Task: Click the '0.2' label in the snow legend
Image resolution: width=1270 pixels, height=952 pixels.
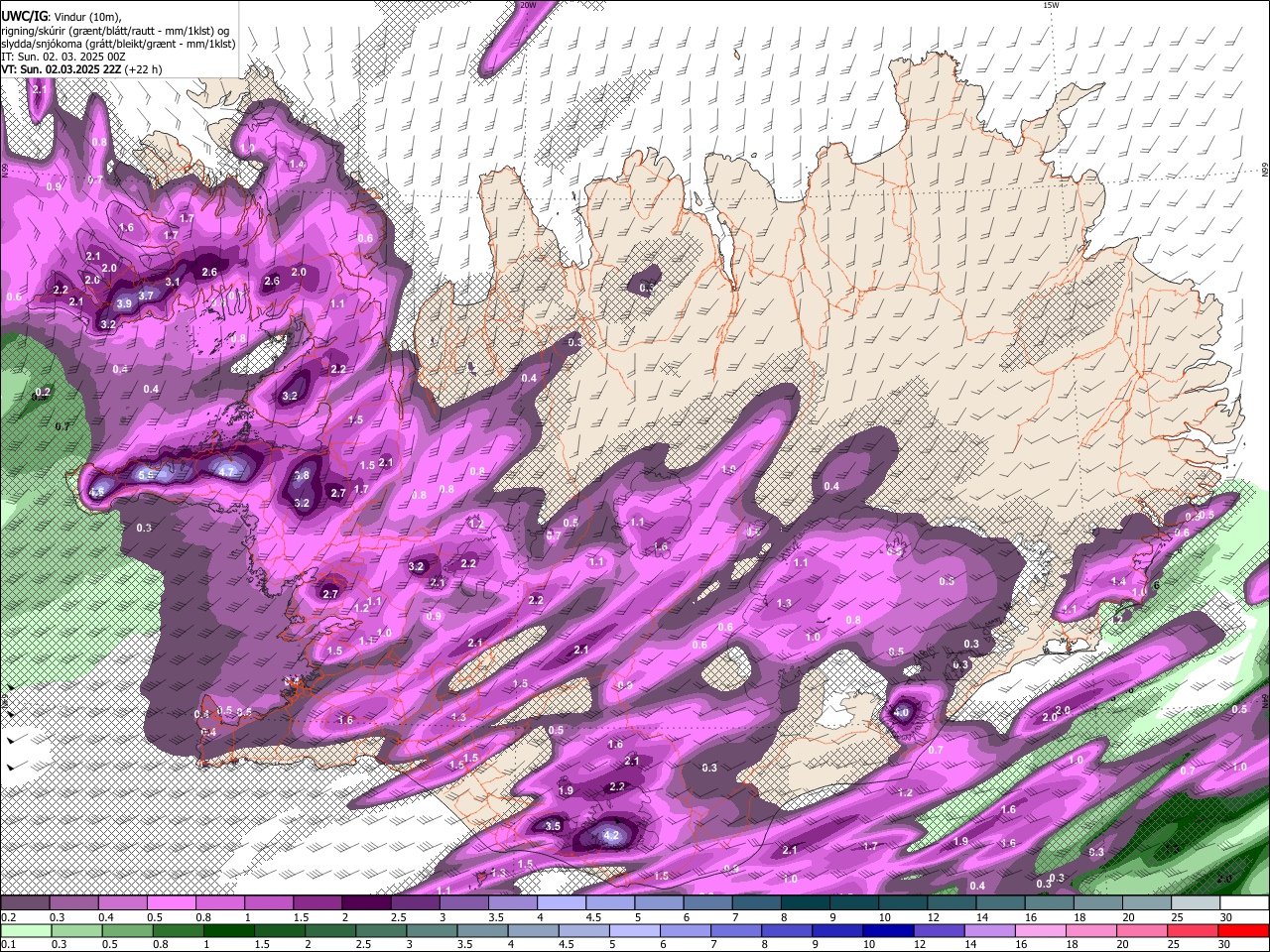Action: [x=8, y=917]
